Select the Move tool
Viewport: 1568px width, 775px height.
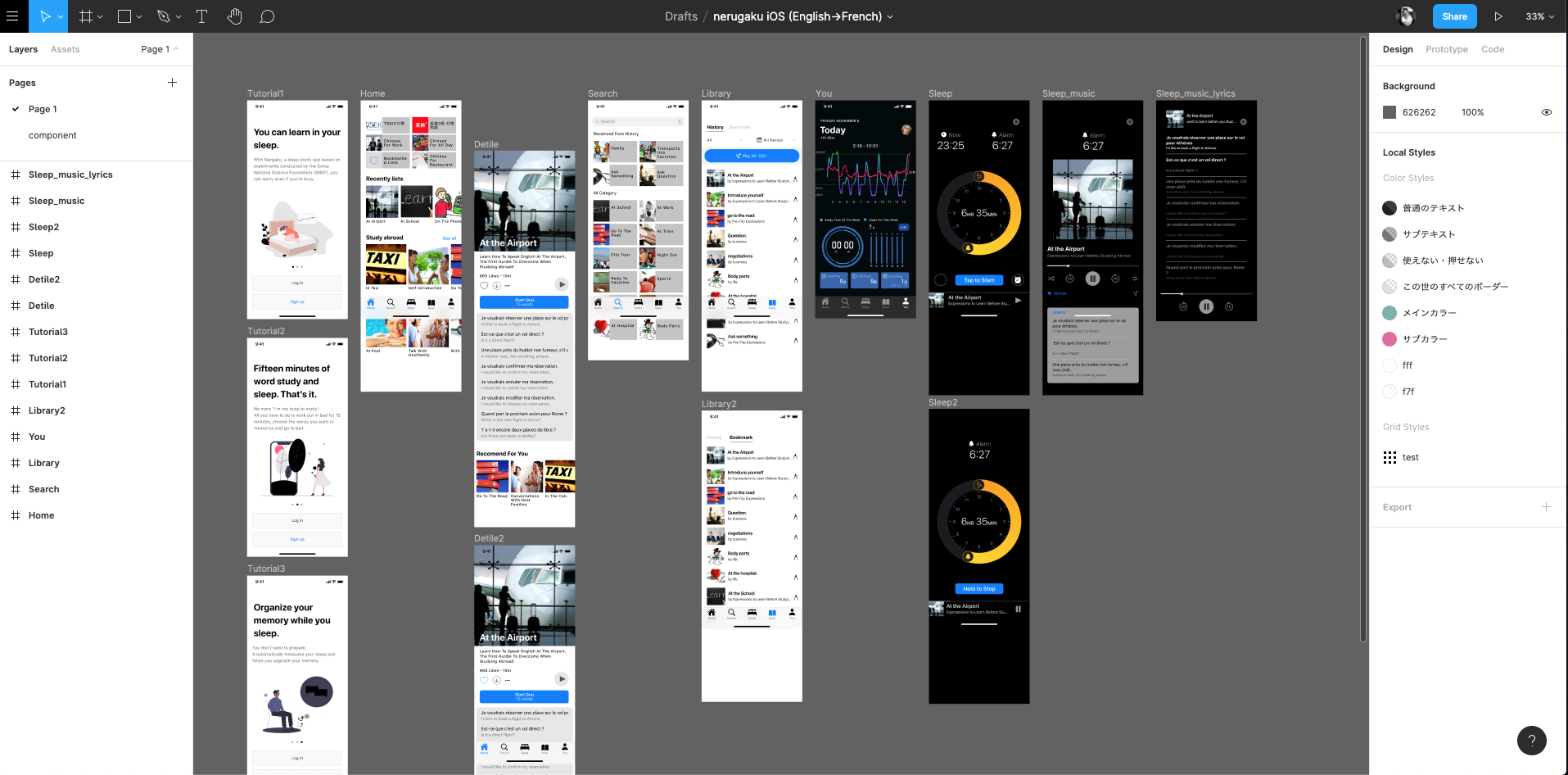coord(45,16)
